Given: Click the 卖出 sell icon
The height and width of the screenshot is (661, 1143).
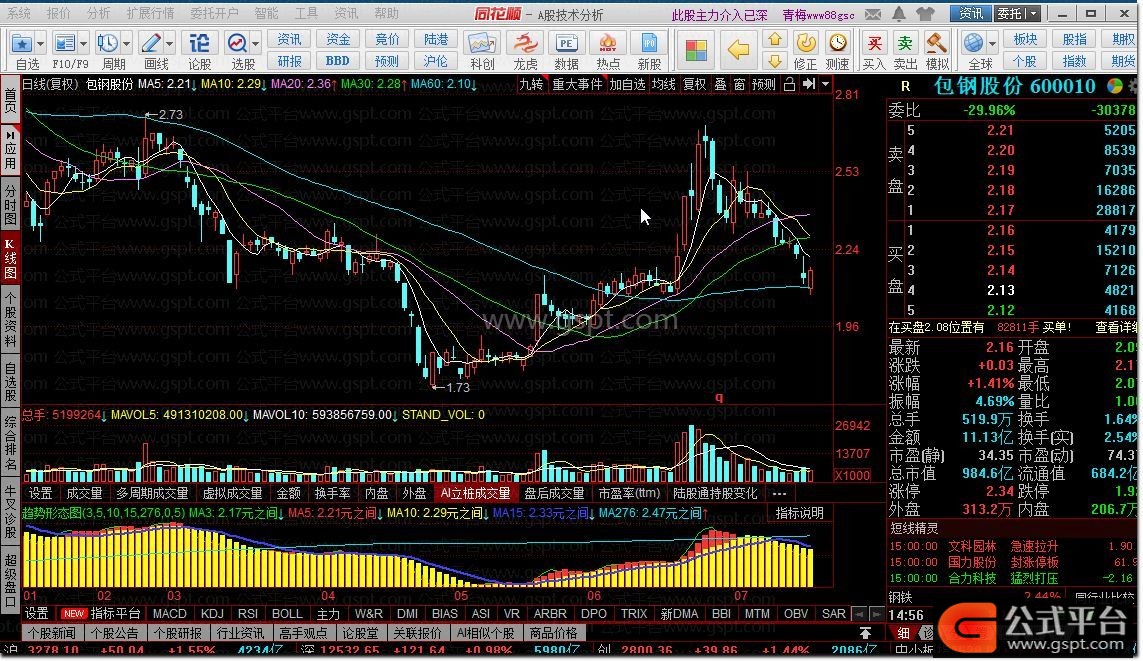Looking at the screenshot, I should tap(905, 44).
